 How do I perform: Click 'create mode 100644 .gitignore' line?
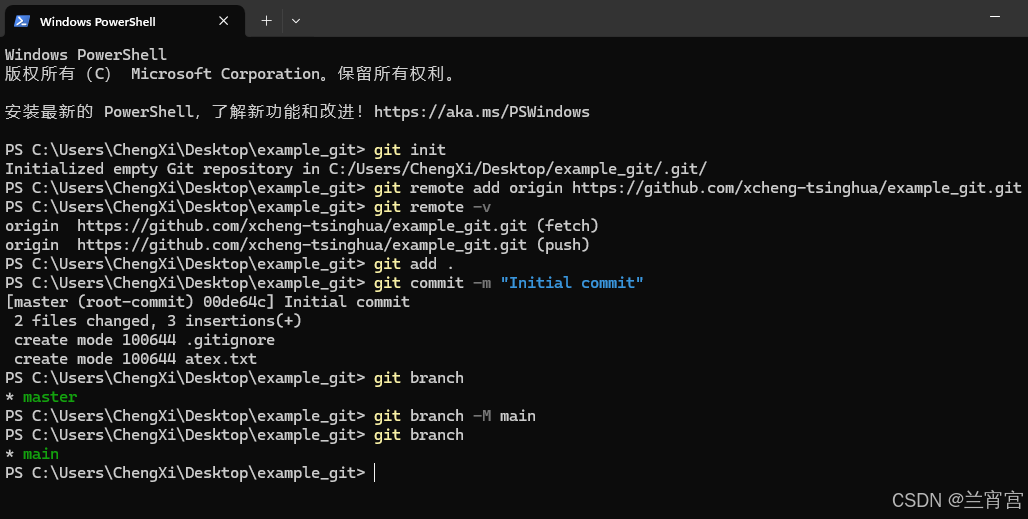pyautogui.click(x=144, y=340)
